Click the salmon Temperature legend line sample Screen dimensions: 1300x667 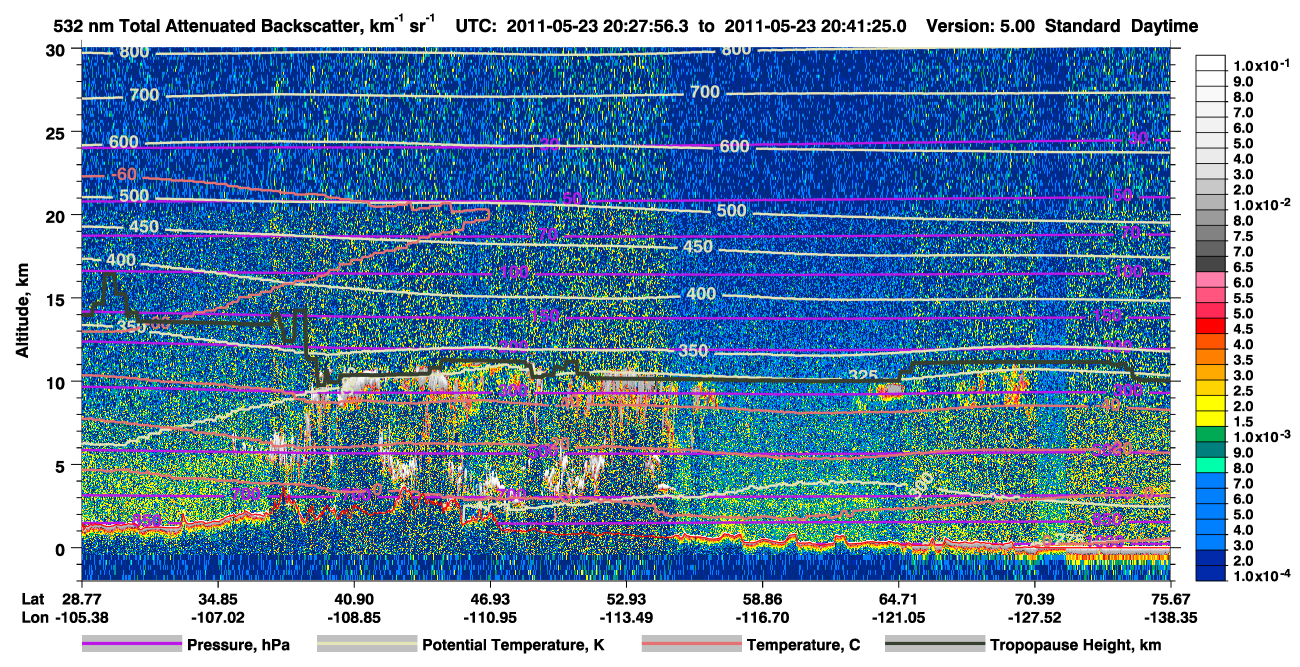[691, 645]
